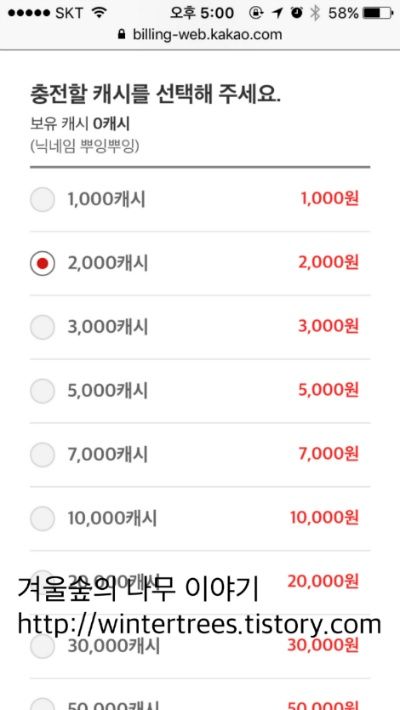400x710 pixels.
Task: Tap the alarm clock status icon
Action: click(297, 13)
